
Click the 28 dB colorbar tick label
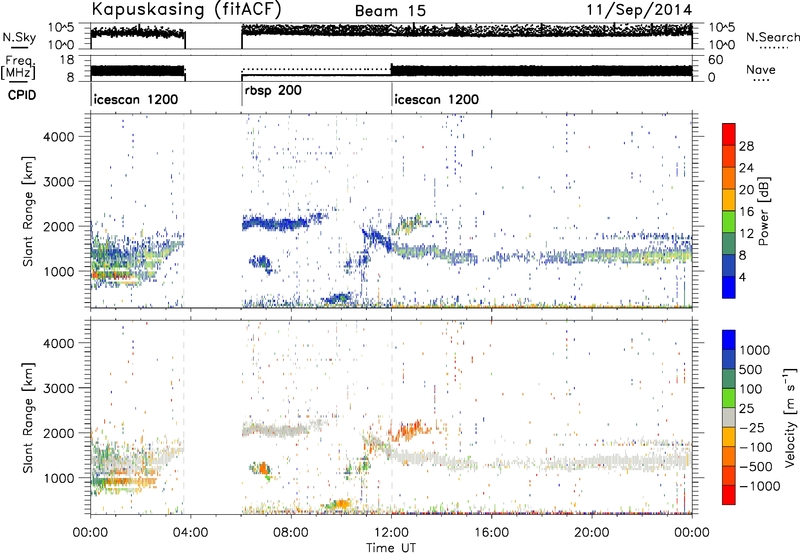pos(746,146)
